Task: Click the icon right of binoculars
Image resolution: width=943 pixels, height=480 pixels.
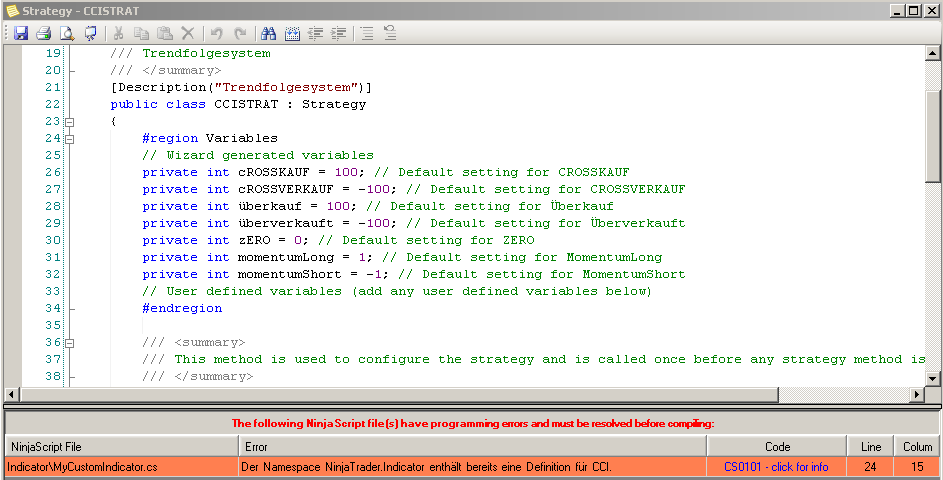Action: point(292,33)
